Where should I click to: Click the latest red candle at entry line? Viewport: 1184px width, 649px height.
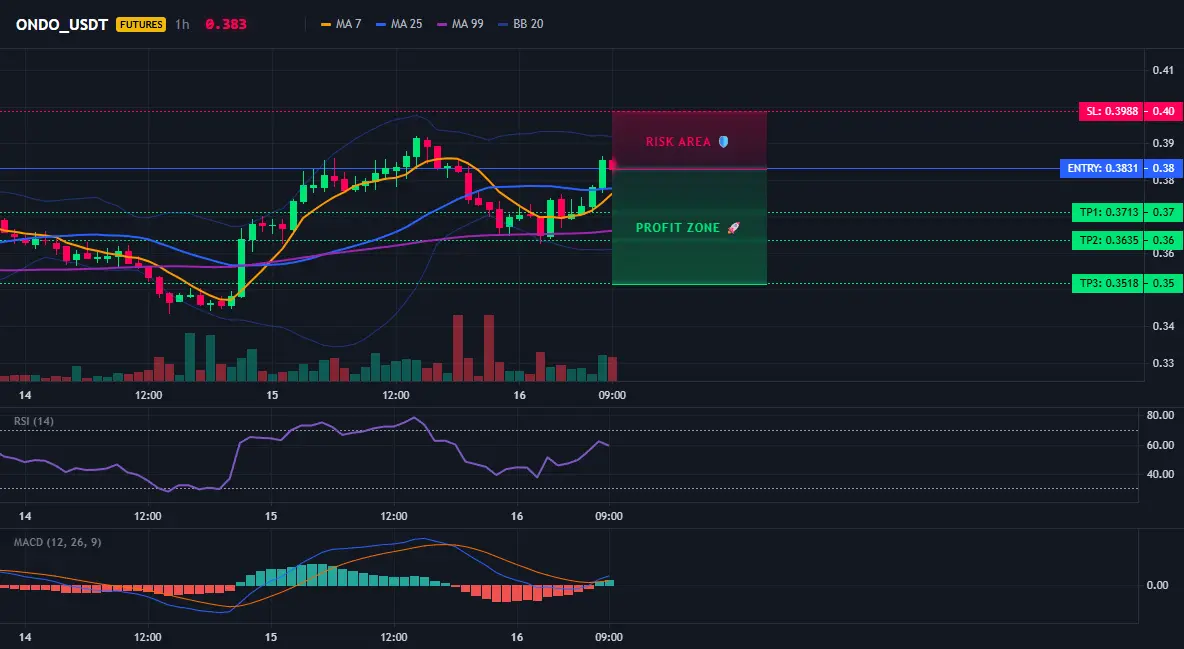tap(612, 164)
